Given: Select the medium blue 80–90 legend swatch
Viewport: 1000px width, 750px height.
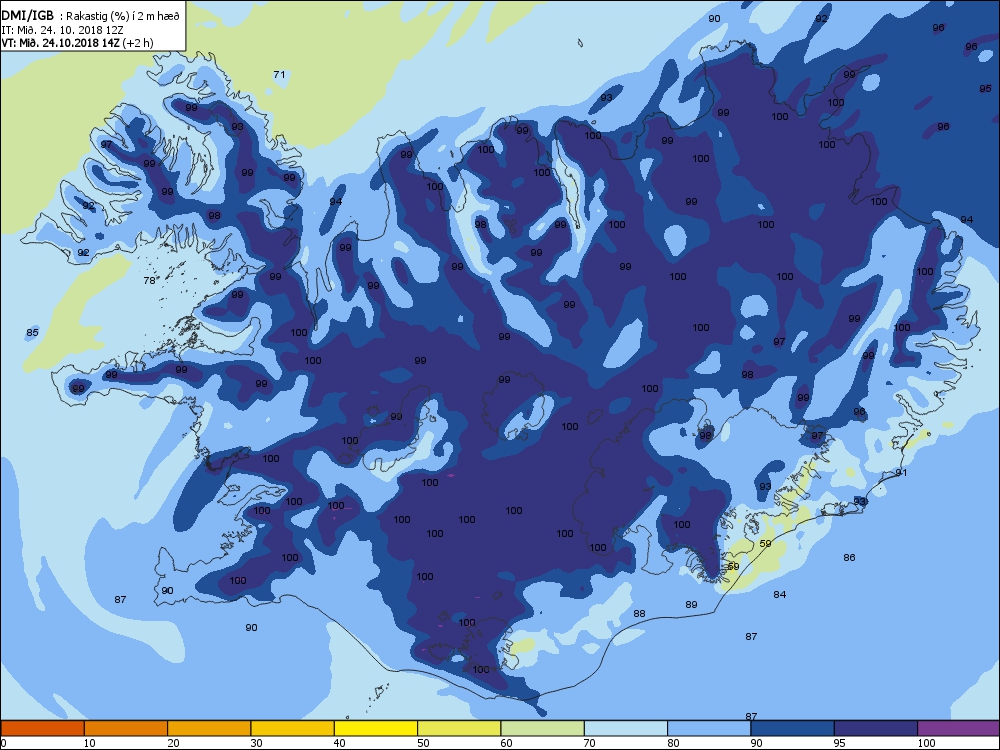Looking at the screenshot, I should pos(709,728).
